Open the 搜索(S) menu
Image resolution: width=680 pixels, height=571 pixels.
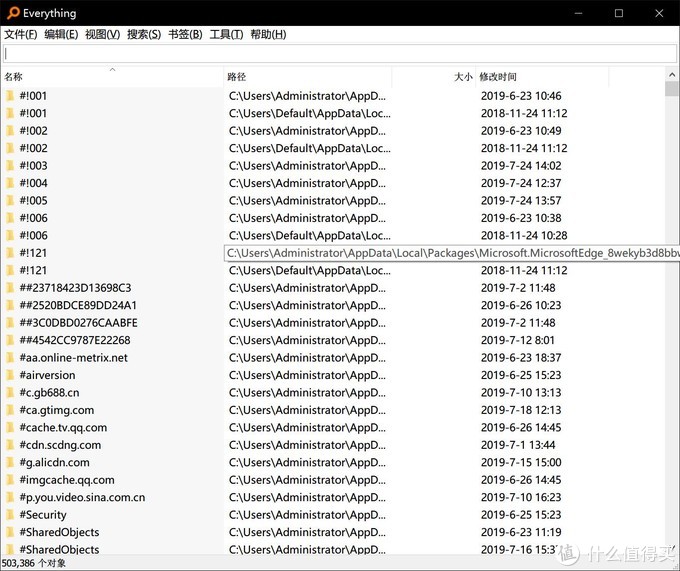click(x=144, y=34)
